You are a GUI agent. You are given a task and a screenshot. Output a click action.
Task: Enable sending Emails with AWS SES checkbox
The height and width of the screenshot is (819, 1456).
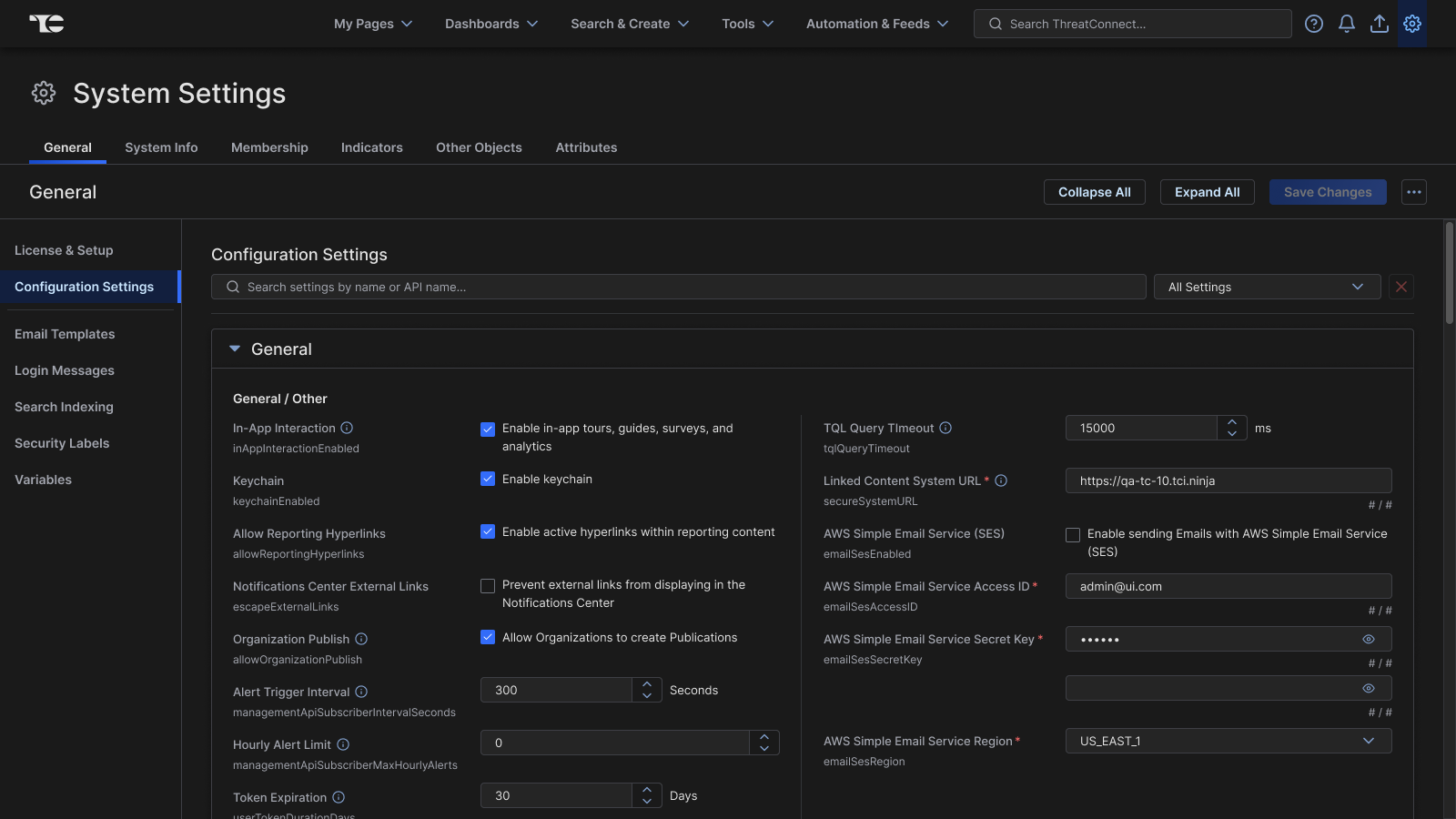1073,535
